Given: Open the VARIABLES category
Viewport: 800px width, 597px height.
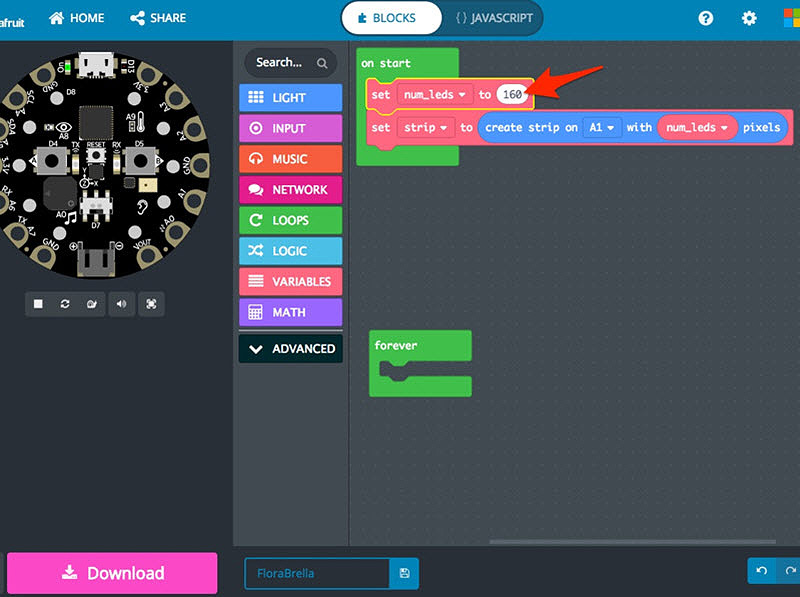Looking at the screenshot, I should [x=290, y=281].
